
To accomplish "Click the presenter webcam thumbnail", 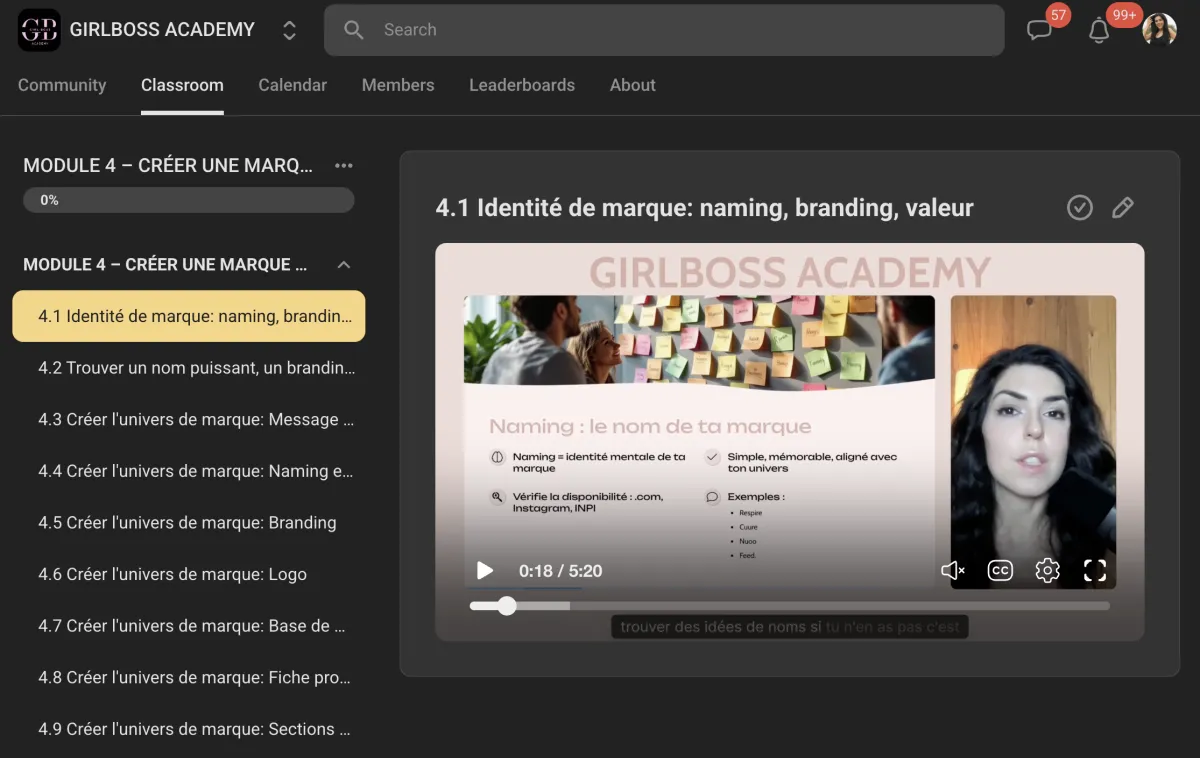I will click(x=1033, y=442).
